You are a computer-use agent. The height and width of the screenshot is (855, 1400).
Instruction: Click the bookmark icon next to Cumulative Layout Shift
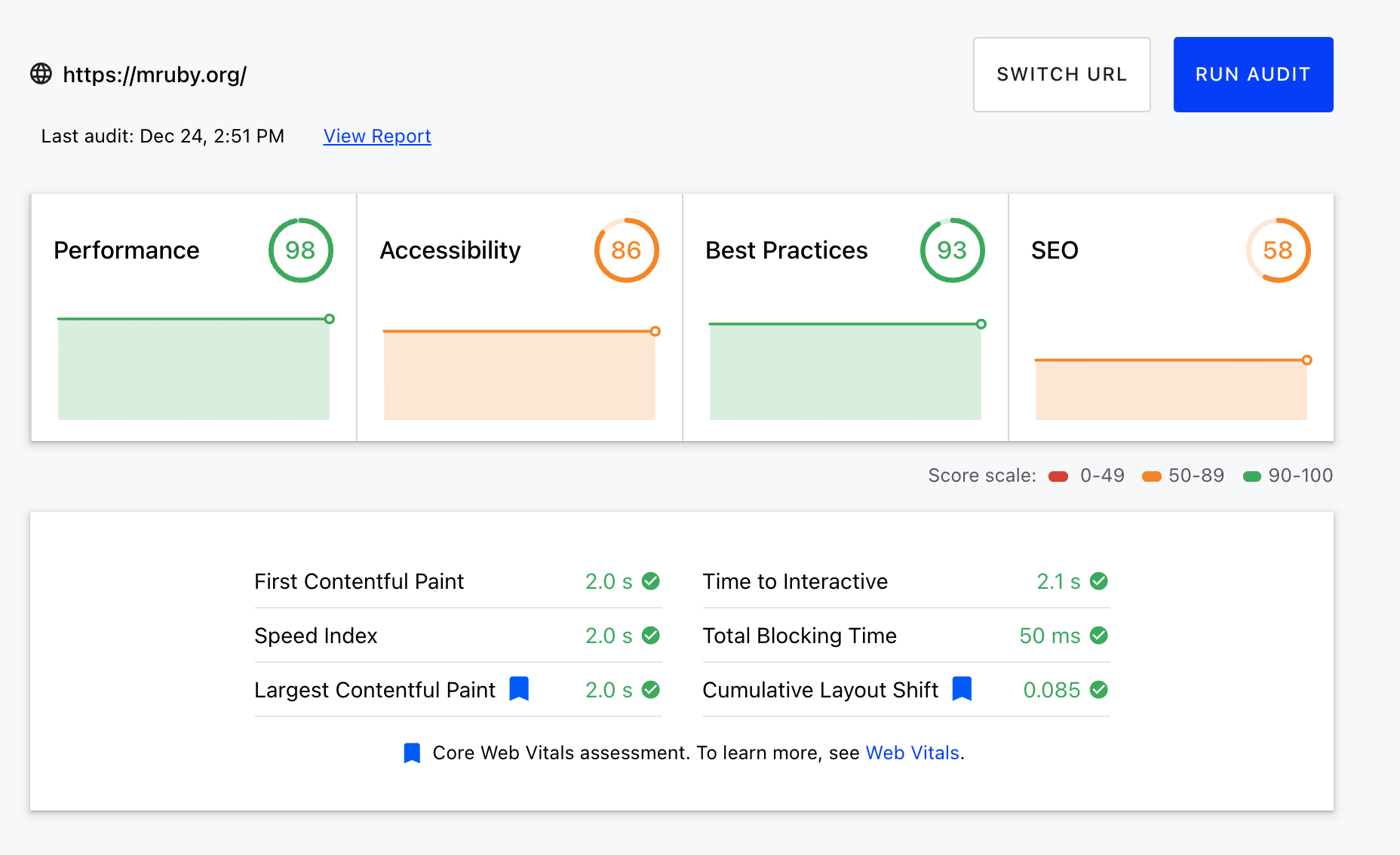pos(962,688)
